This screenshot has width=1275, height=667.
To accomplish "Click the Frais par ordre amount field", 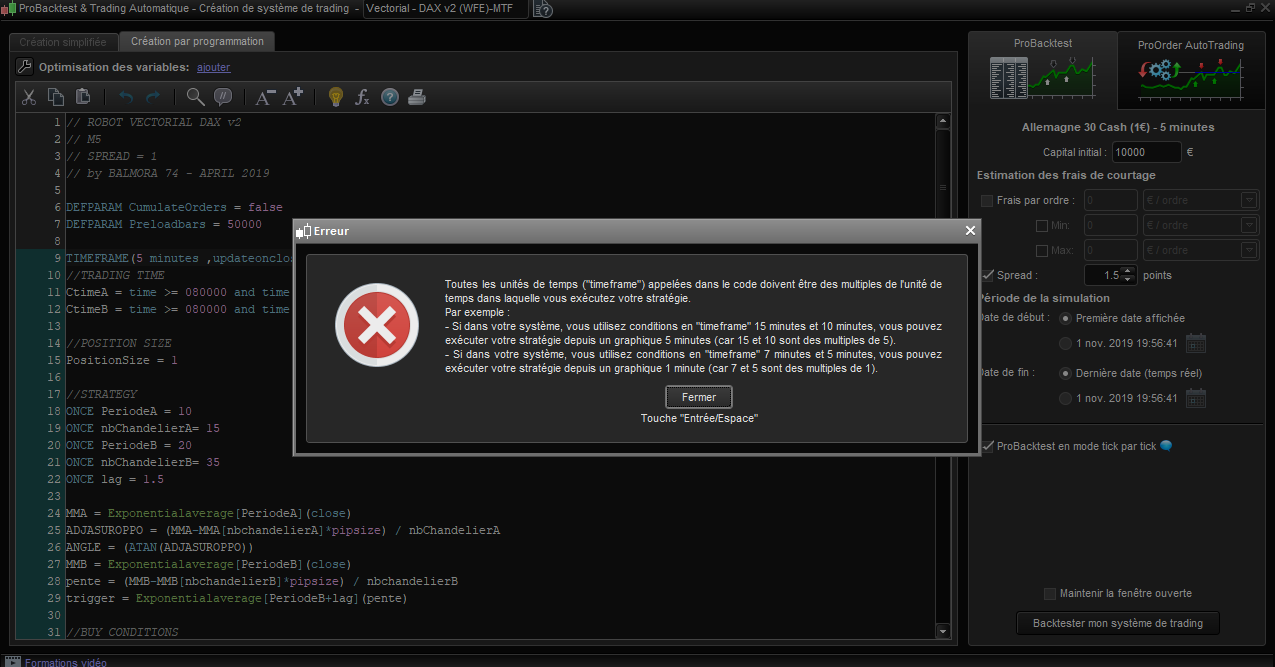I will (1111, 200).
